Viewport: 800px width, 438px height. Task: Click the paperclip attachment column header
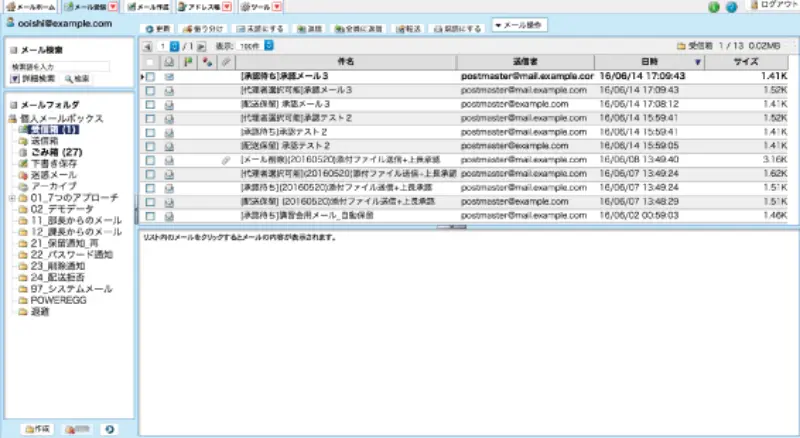pos(225,62)
